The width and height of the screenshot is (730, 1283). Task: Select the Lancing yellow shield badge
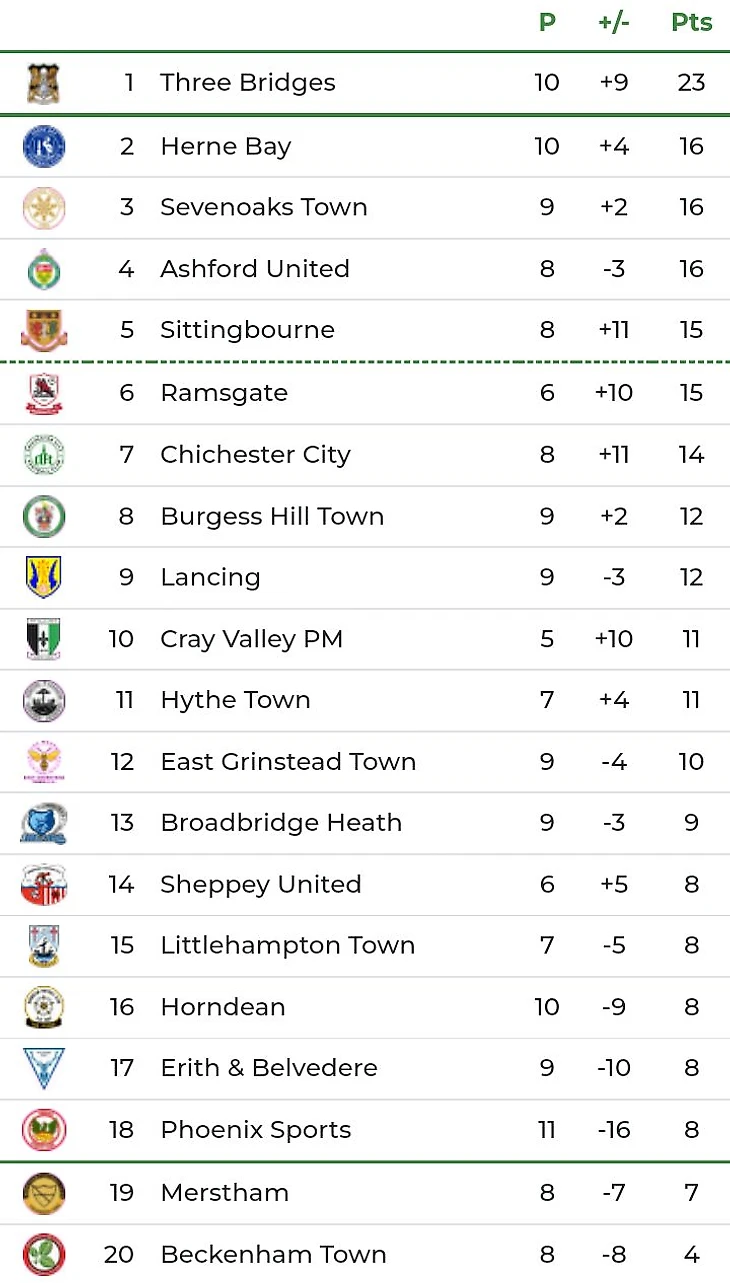[43, 577]
